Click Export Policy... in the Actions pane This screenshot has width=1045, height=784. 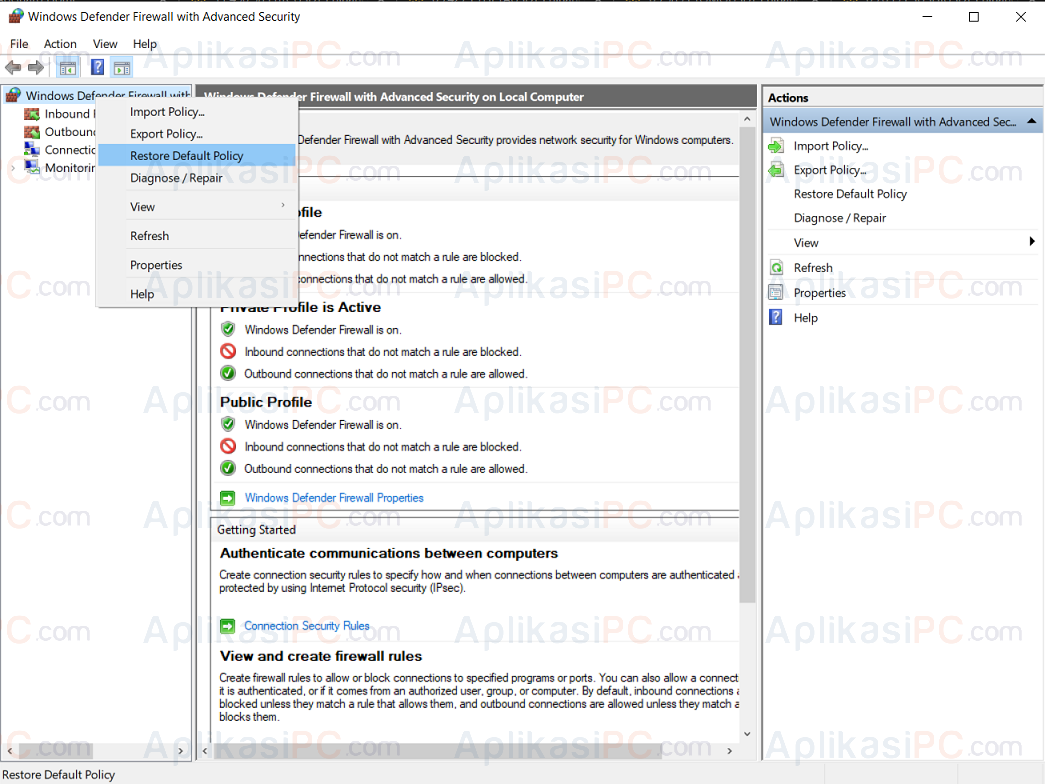(830, 170)
